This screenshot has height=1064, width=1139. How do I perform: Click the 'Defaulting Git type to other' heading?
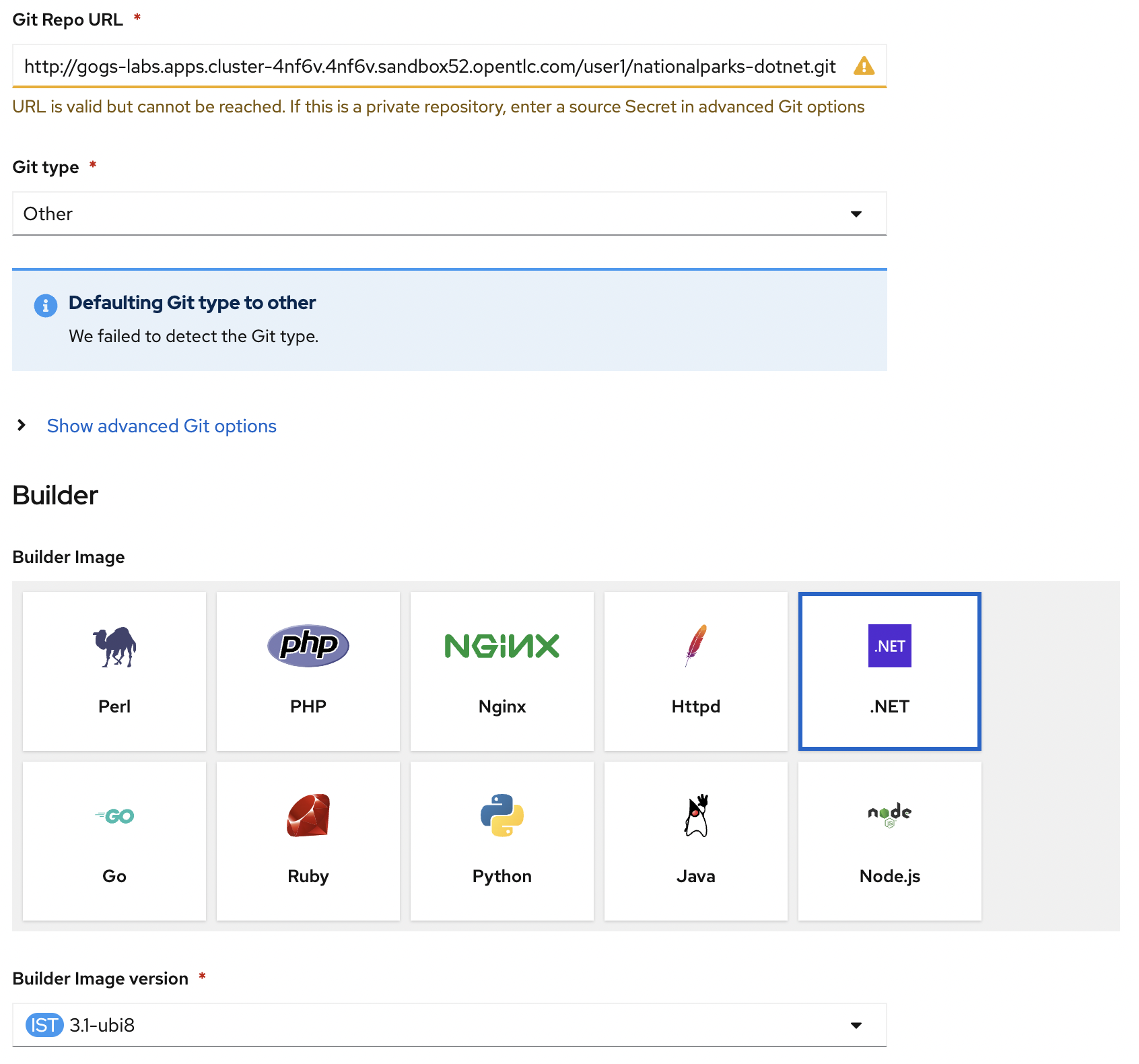[192, 303]
